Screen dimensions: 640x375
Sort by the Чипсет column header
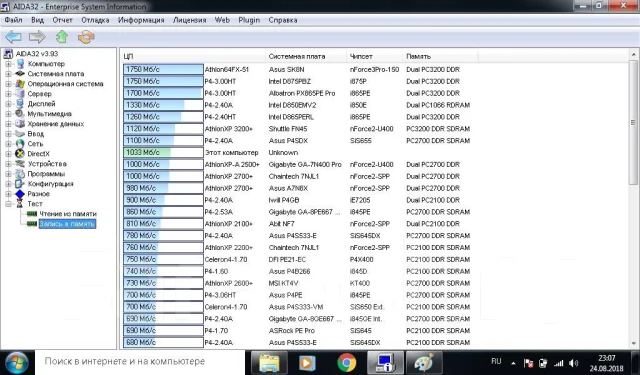point(374,56)
